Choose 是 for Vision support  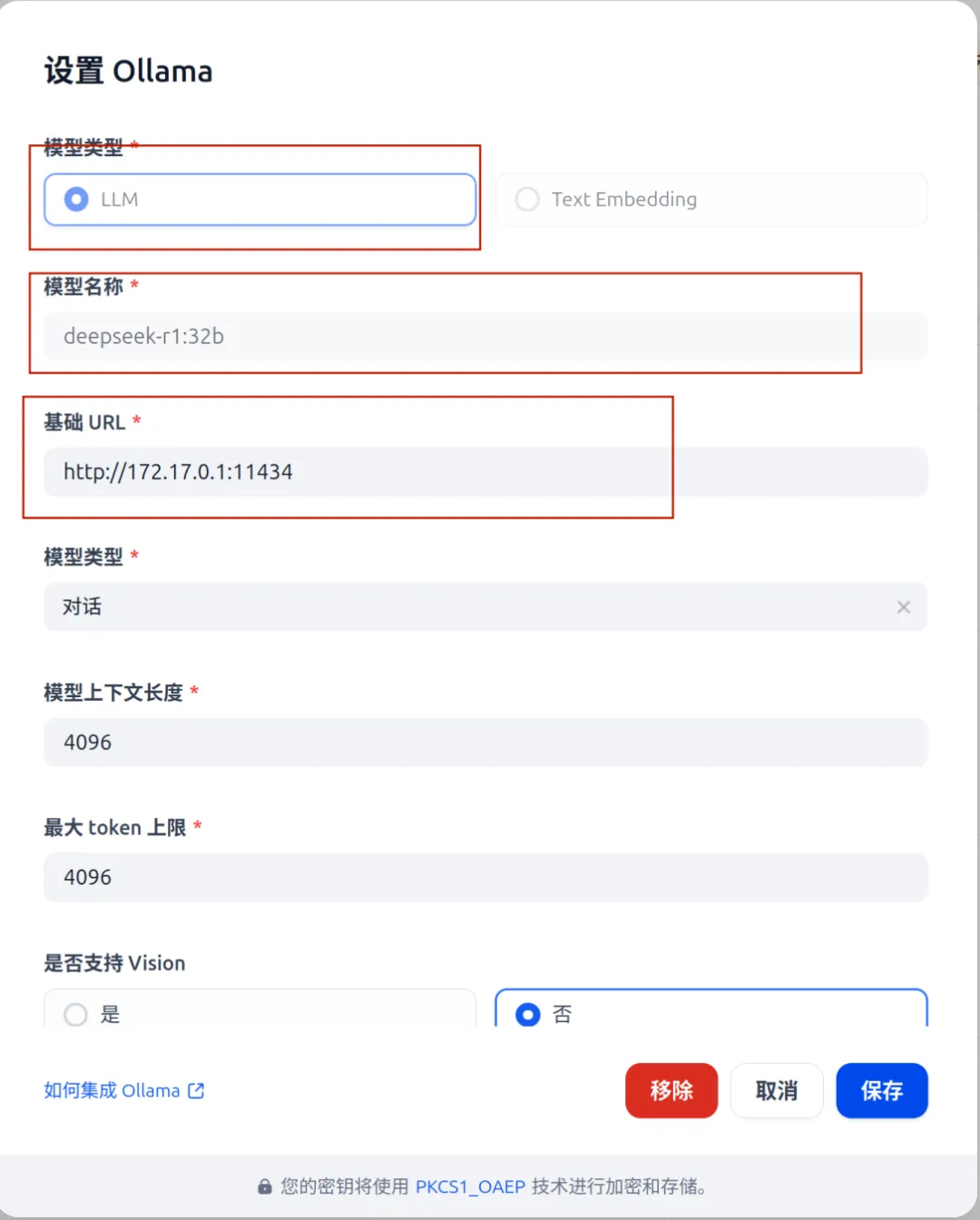pos(260,1009)
